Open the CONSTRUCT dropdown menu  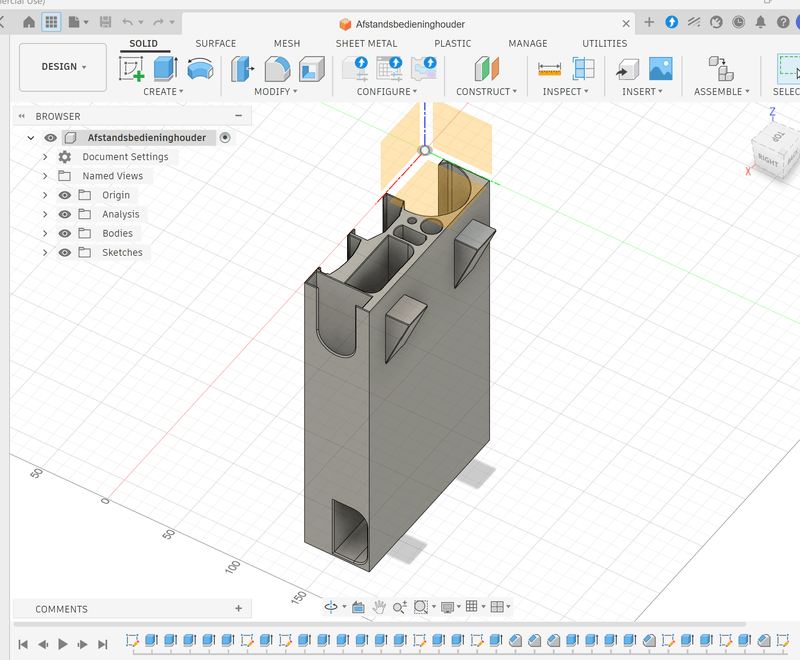pyautogui.click(x=487, y=92)
